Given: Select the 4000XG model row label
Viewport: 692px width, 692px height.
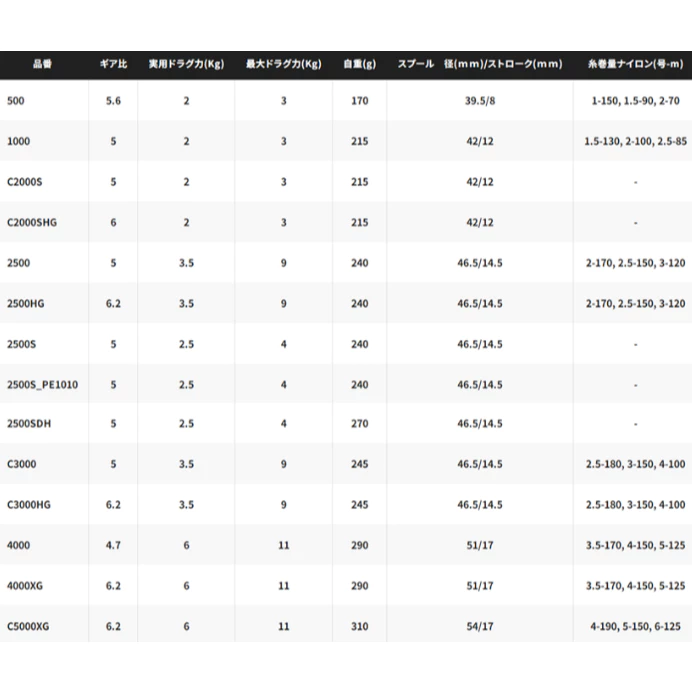Looking at the screenshot, I should click(25, 586).
